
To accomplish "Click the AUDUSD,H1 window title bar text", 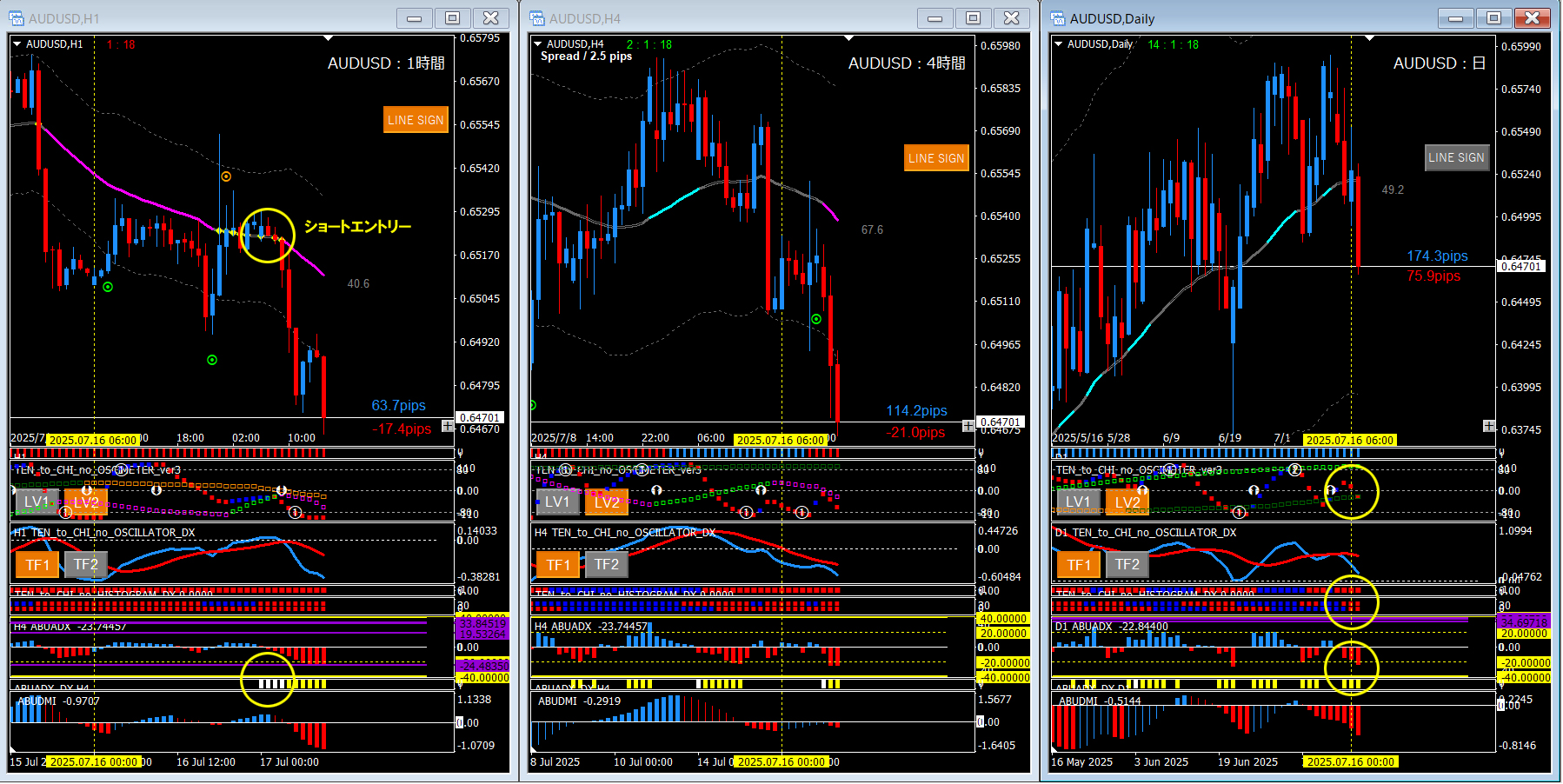I will pyautogui.click(x=64, y=18).
